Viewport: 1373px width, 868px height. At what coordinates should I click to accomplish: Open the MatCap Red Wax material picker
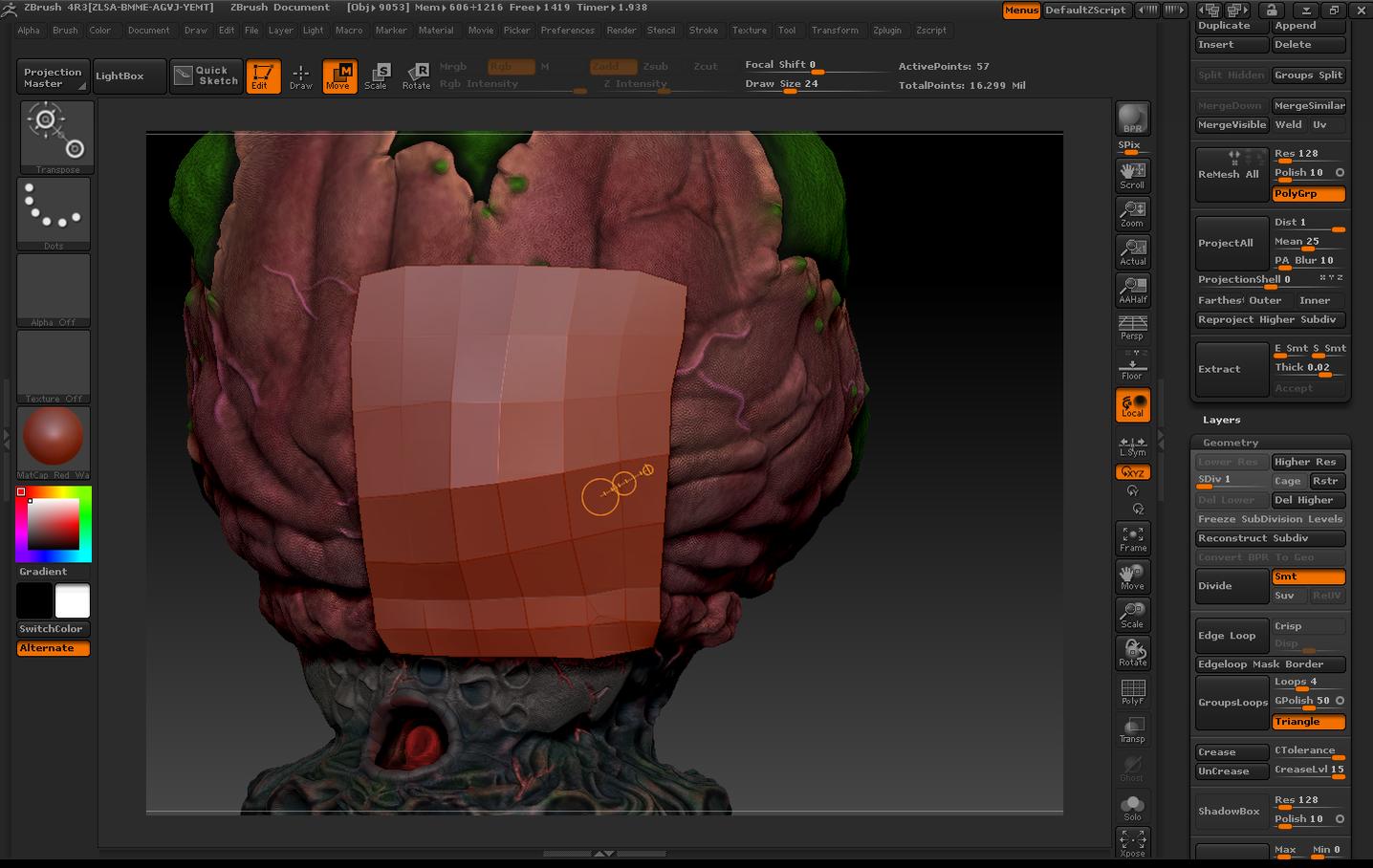point(55,443)
